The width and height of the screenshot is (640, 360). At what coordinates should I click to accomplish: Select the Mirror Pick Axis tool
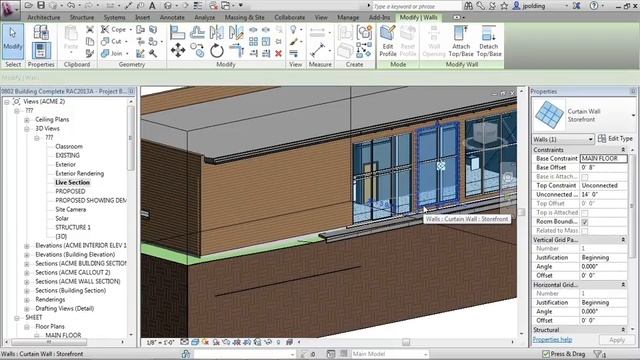tap(216, 32)
